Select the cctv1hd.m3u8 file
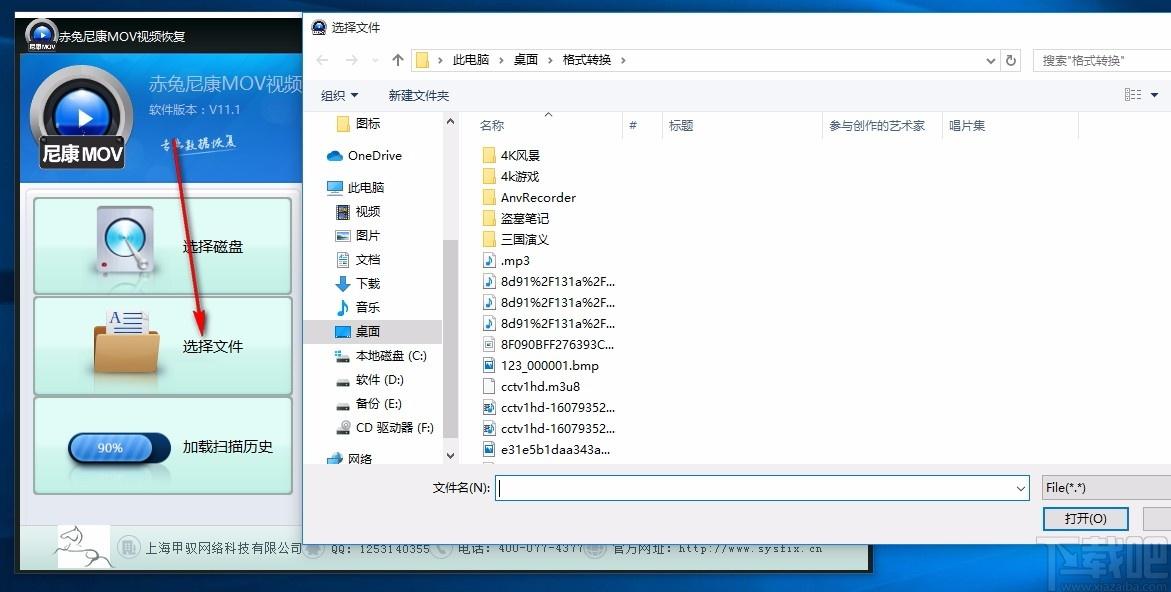The width and height of the screenshot is (1171, 592). click(532, 386)
